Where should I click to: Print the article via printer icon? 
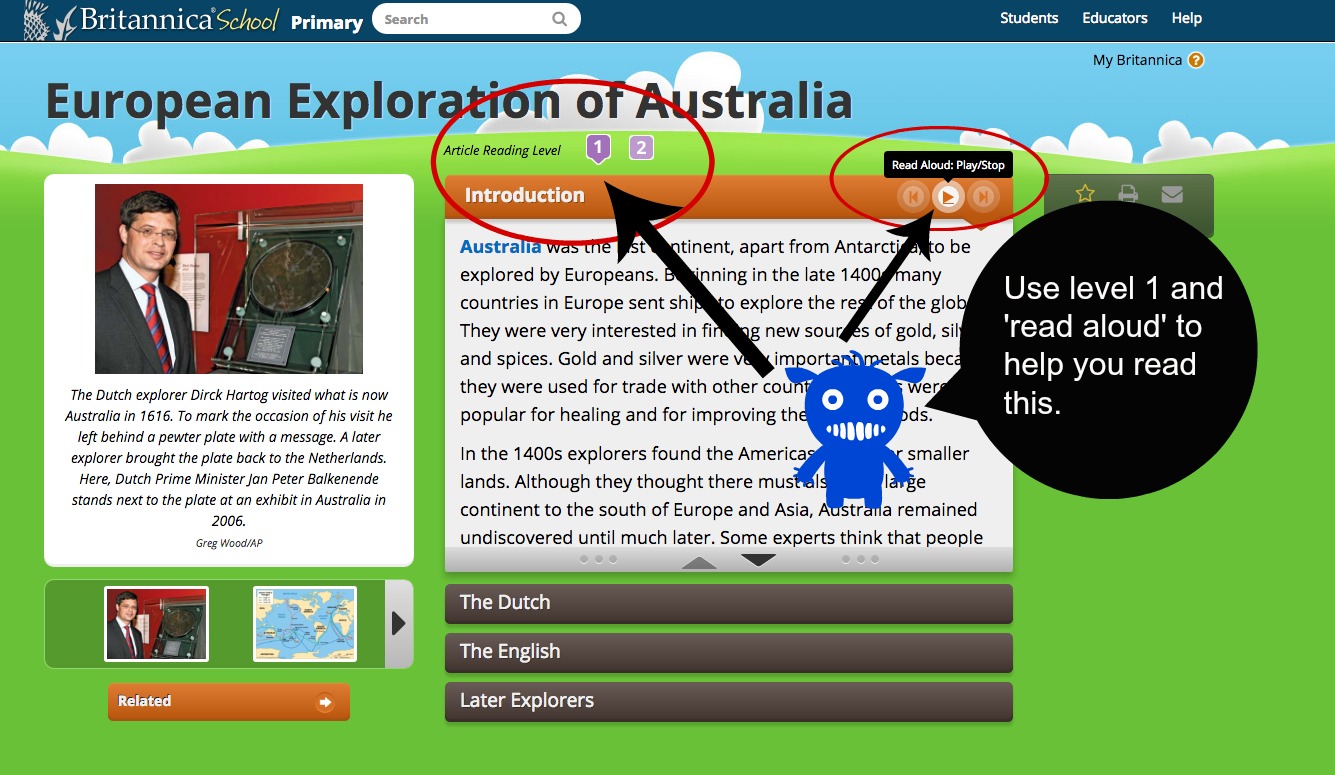(x=1128, y=193)
